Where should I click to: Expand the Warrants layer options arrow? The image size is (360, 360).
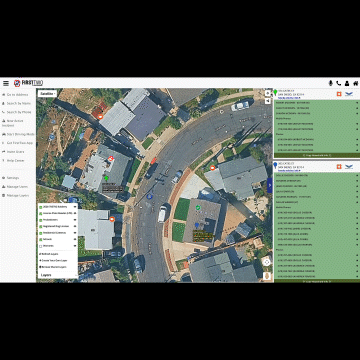tap(75, 246)
